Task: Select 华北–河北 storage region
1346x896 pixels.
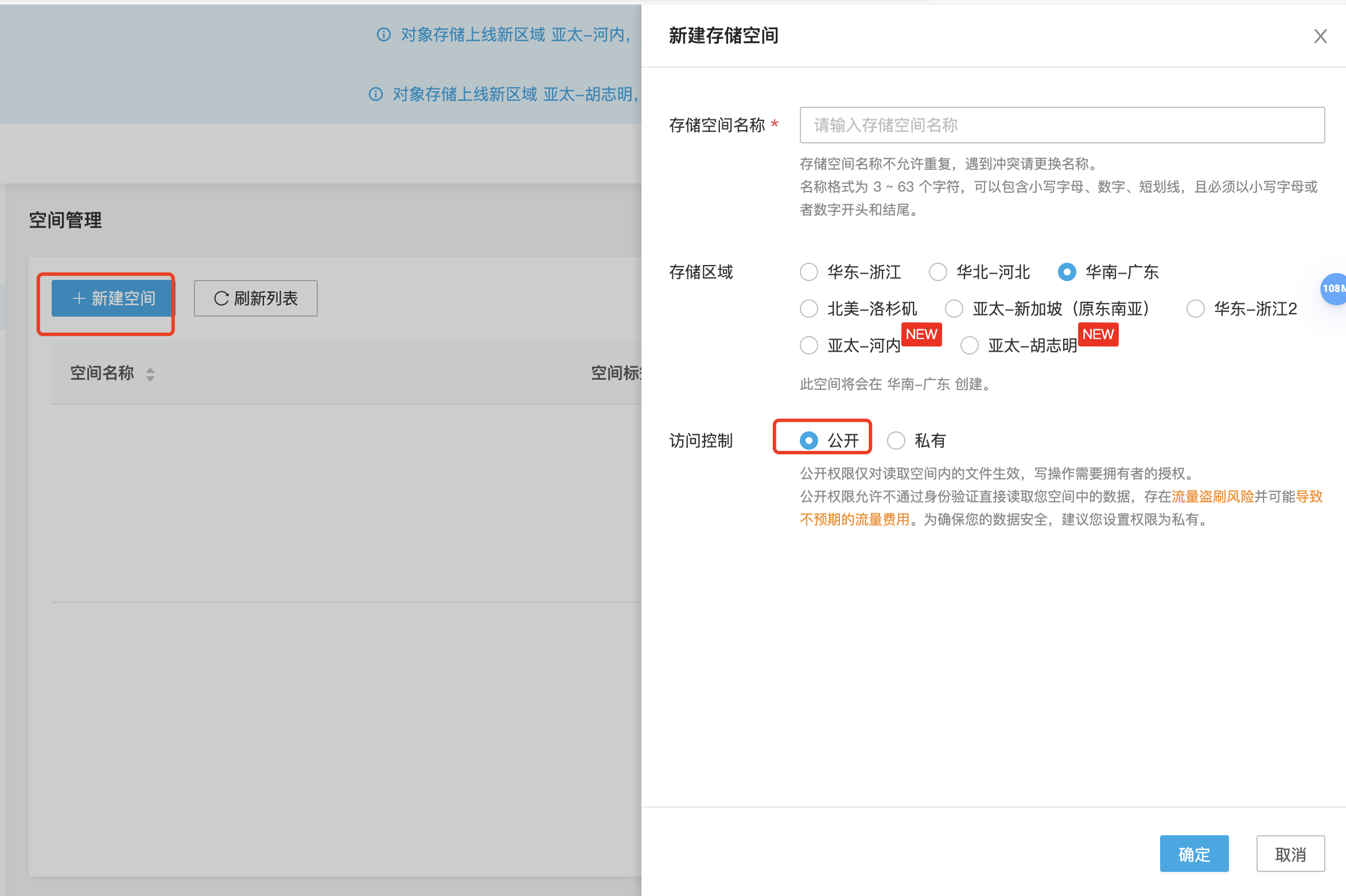Action: pos(938,272)
